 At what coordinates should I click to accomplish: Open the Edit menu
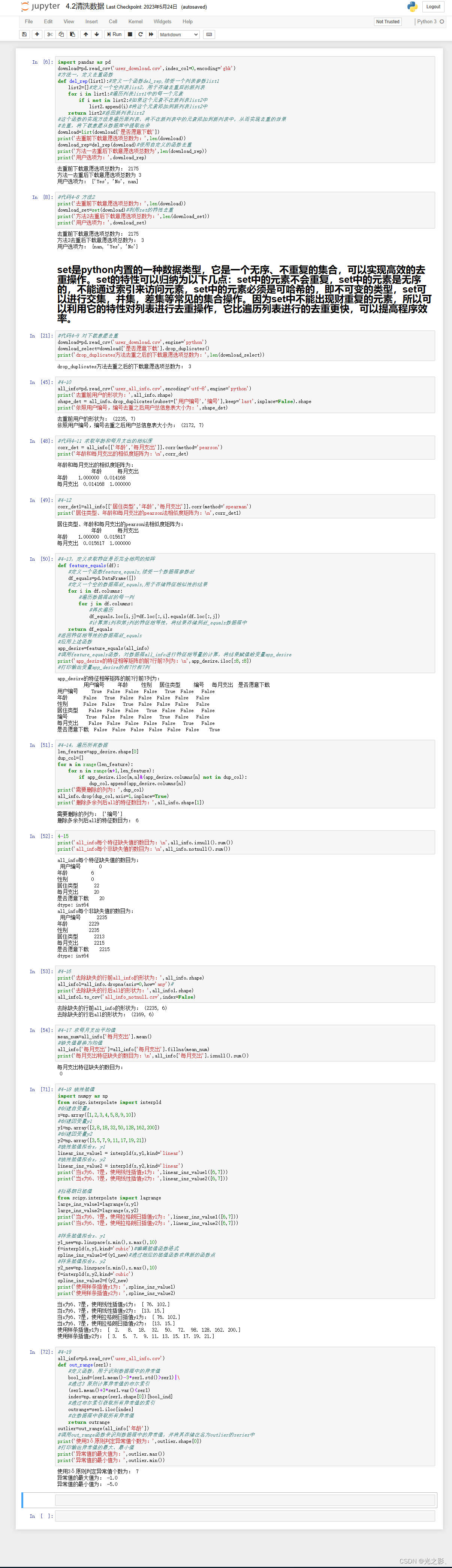pyautogui.click(x=48, y=21)
